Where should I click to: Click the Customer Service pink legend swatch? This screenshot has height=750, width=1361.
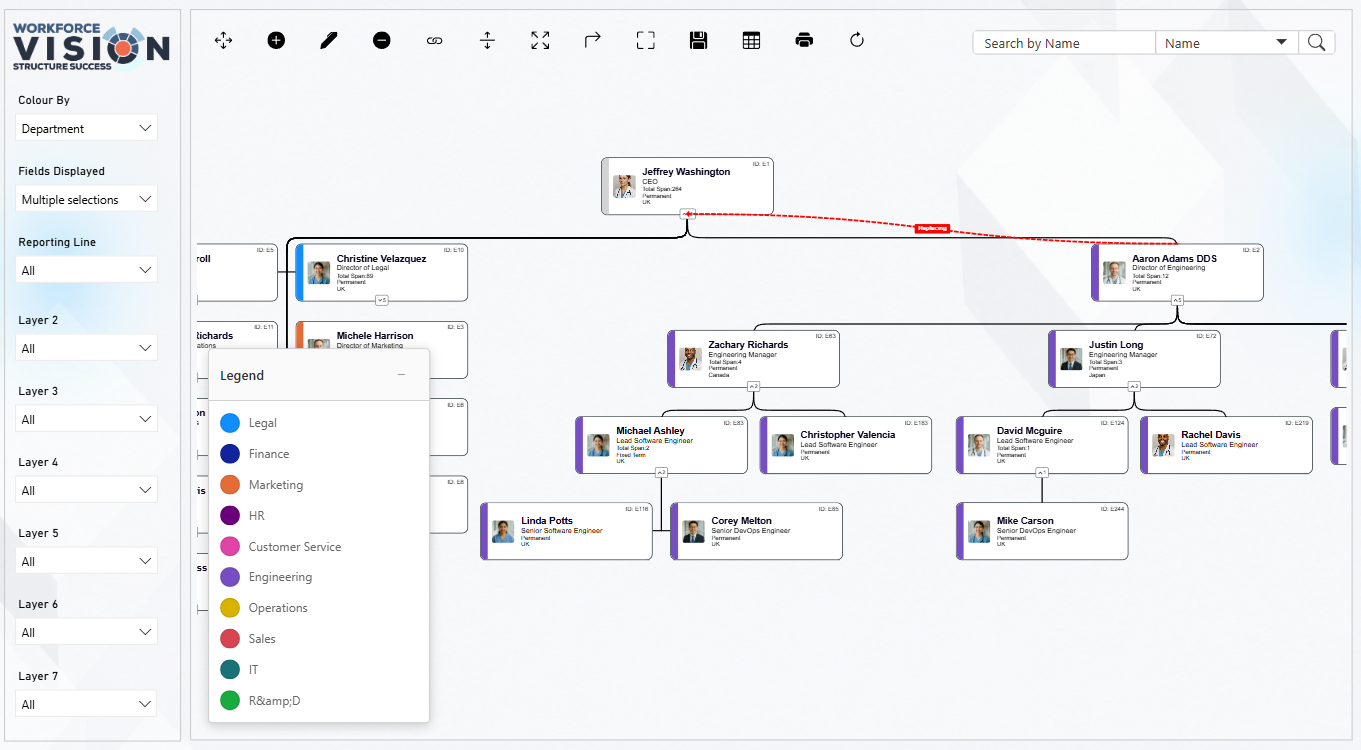pos(230,547)
